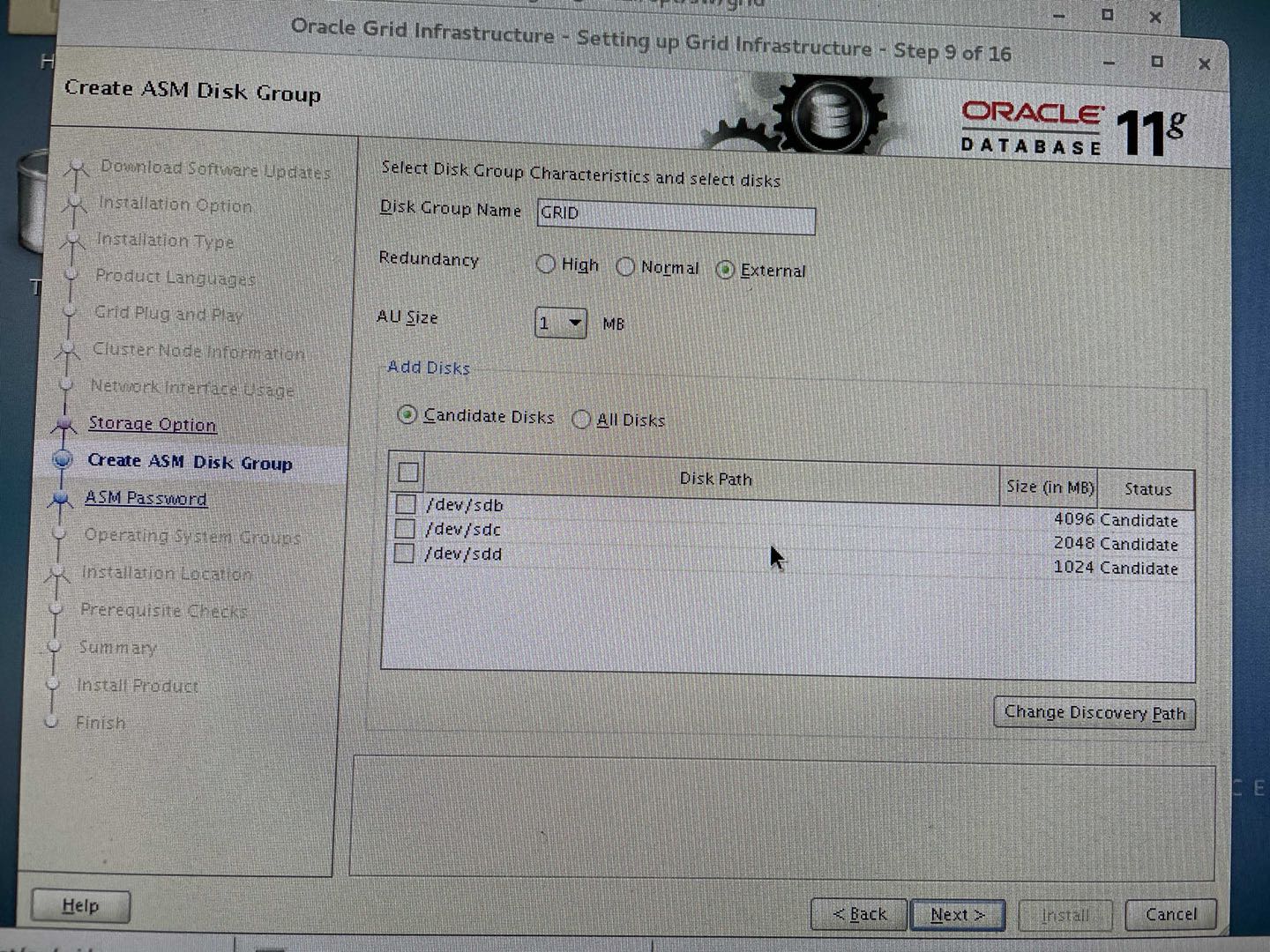
Task: Click the Operating System Groups step label
Action: [192, 536]
